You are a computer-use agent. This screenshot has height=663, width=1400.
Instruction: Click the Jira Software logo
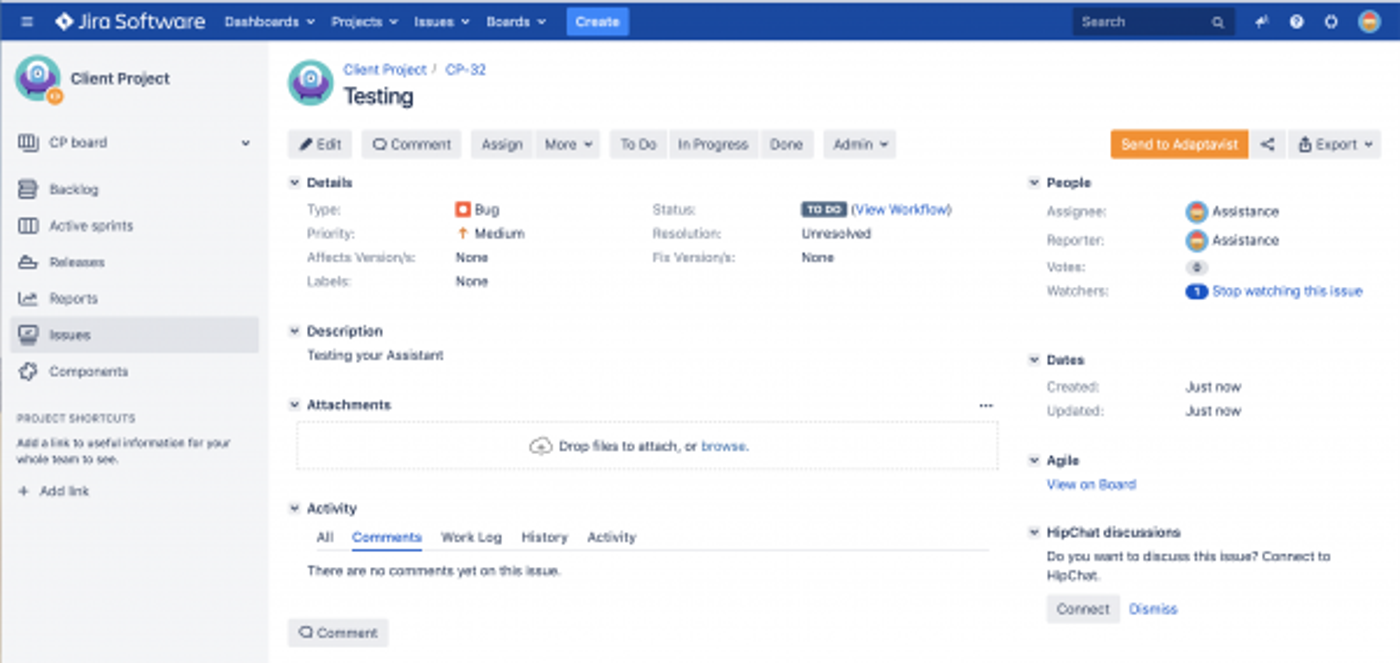click(130, 21)
